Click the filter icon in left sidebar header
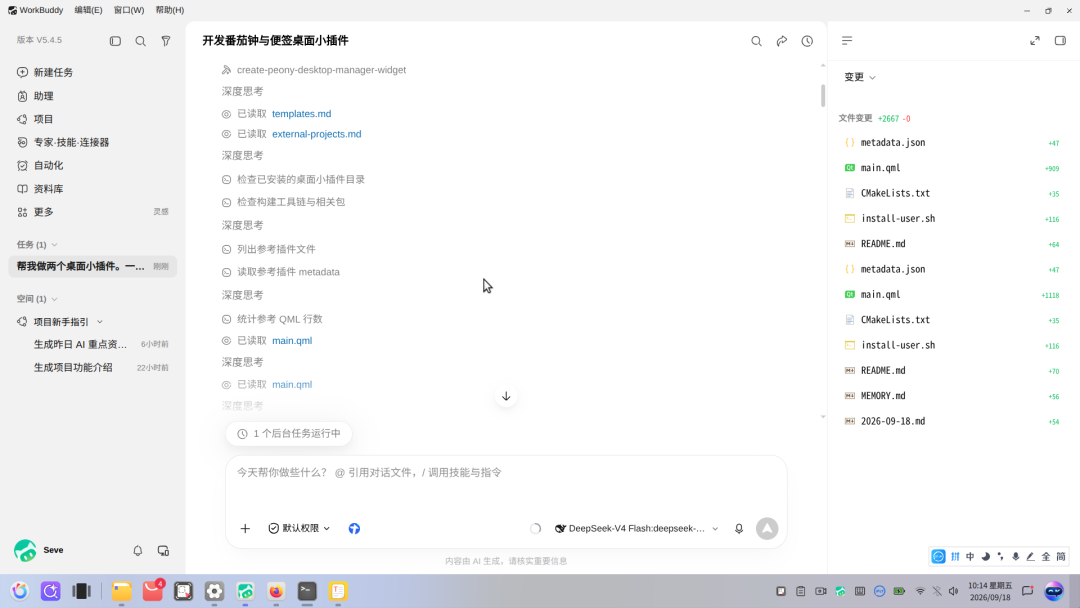This screenshot has width=1080, height=608. click(x=166, y=41)
